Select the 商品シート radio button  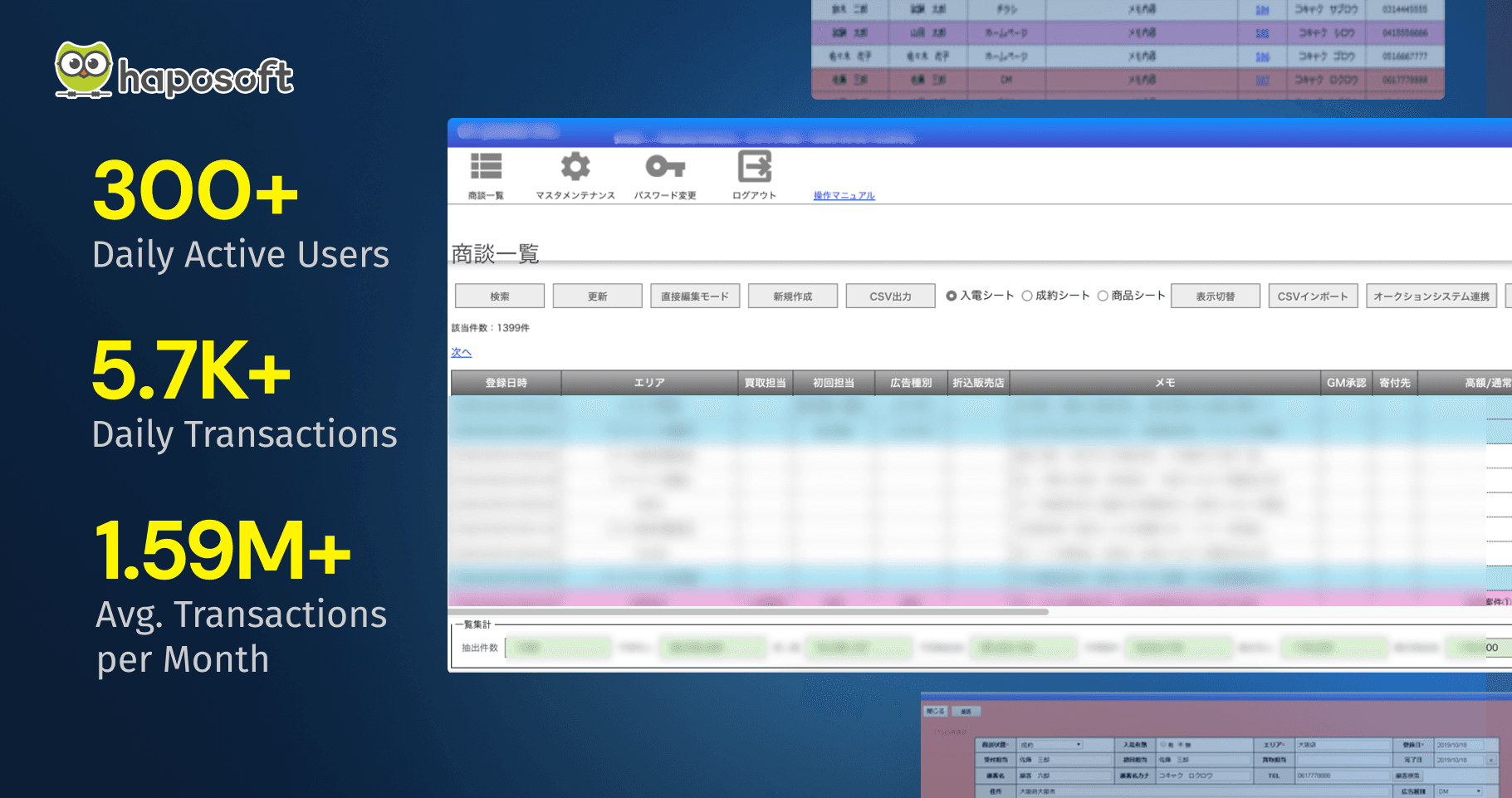[x=1103, y=295]
